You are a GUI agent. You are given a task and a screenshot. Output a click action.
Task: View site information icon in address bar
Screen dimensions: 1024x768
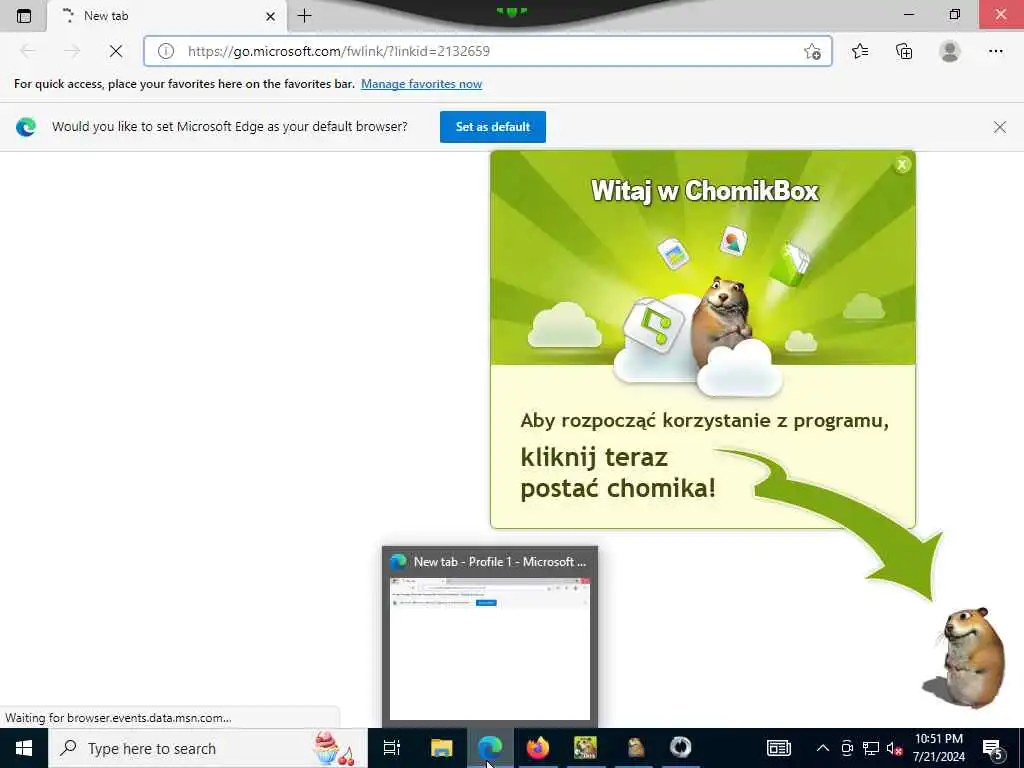(x=166, y=51)
